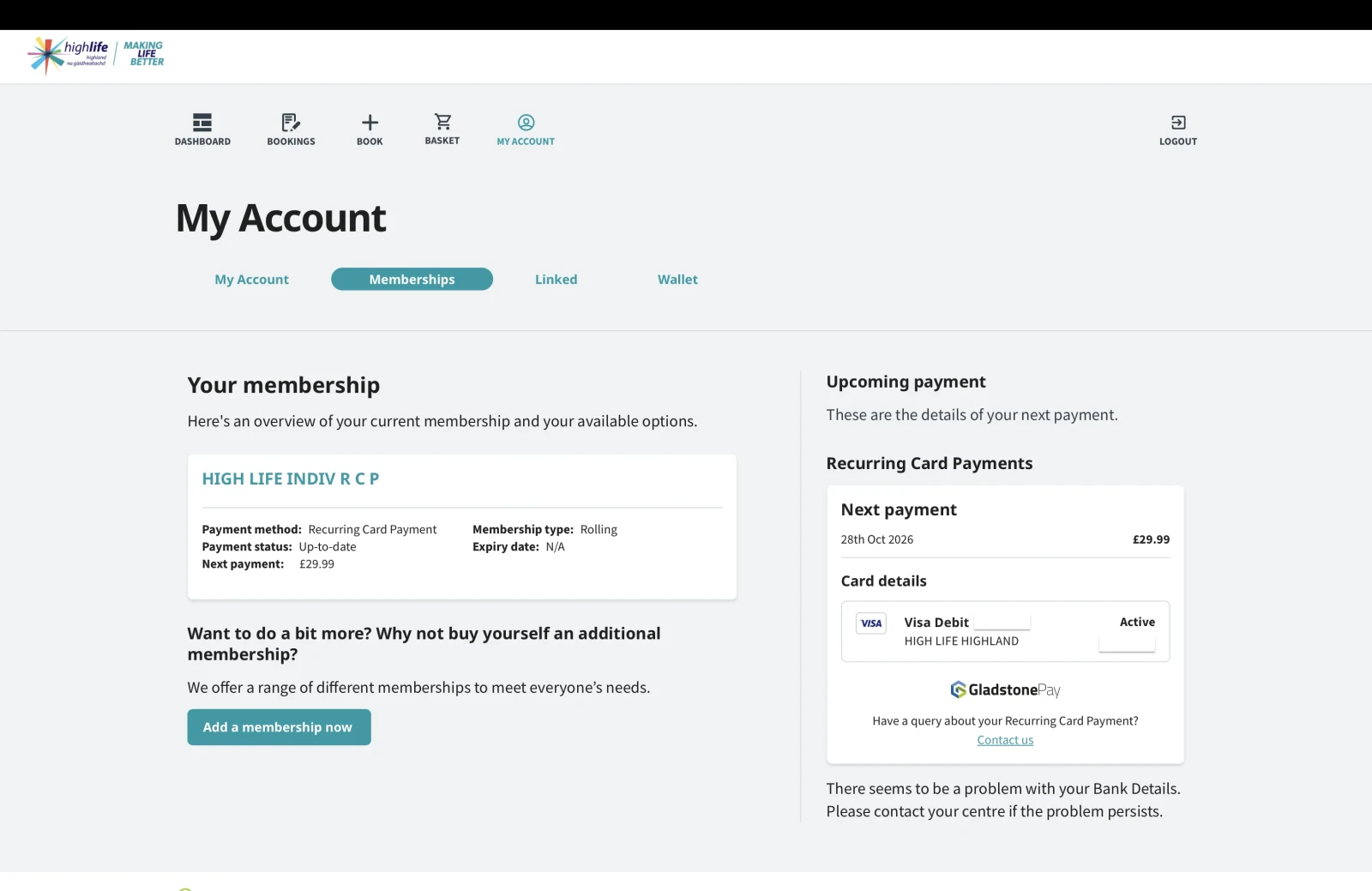Click the High Life Highland logo
Screen dimensions: 1372x891
68,55
